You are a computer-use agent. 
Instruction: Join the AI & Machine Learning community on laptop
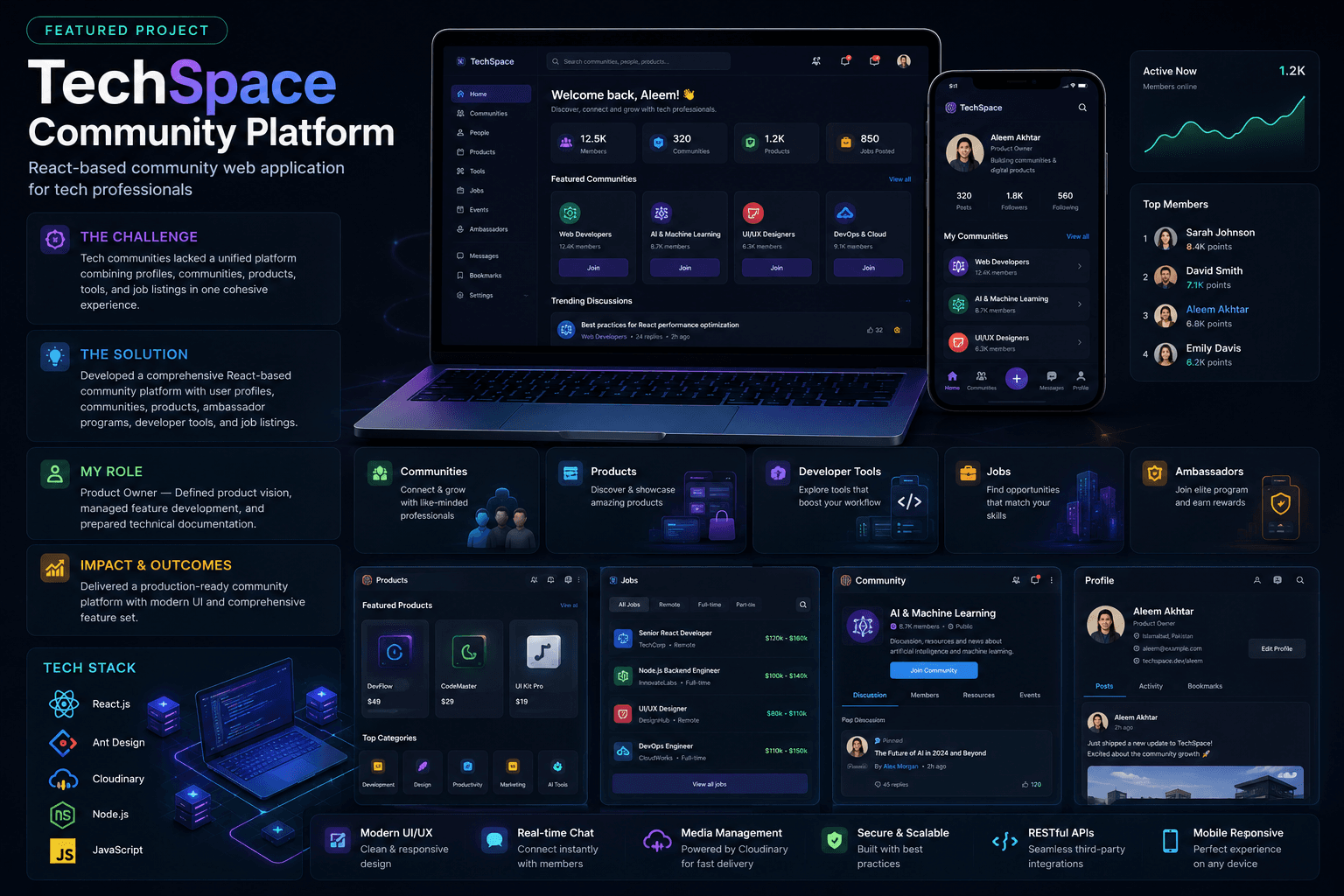point(685,268)
